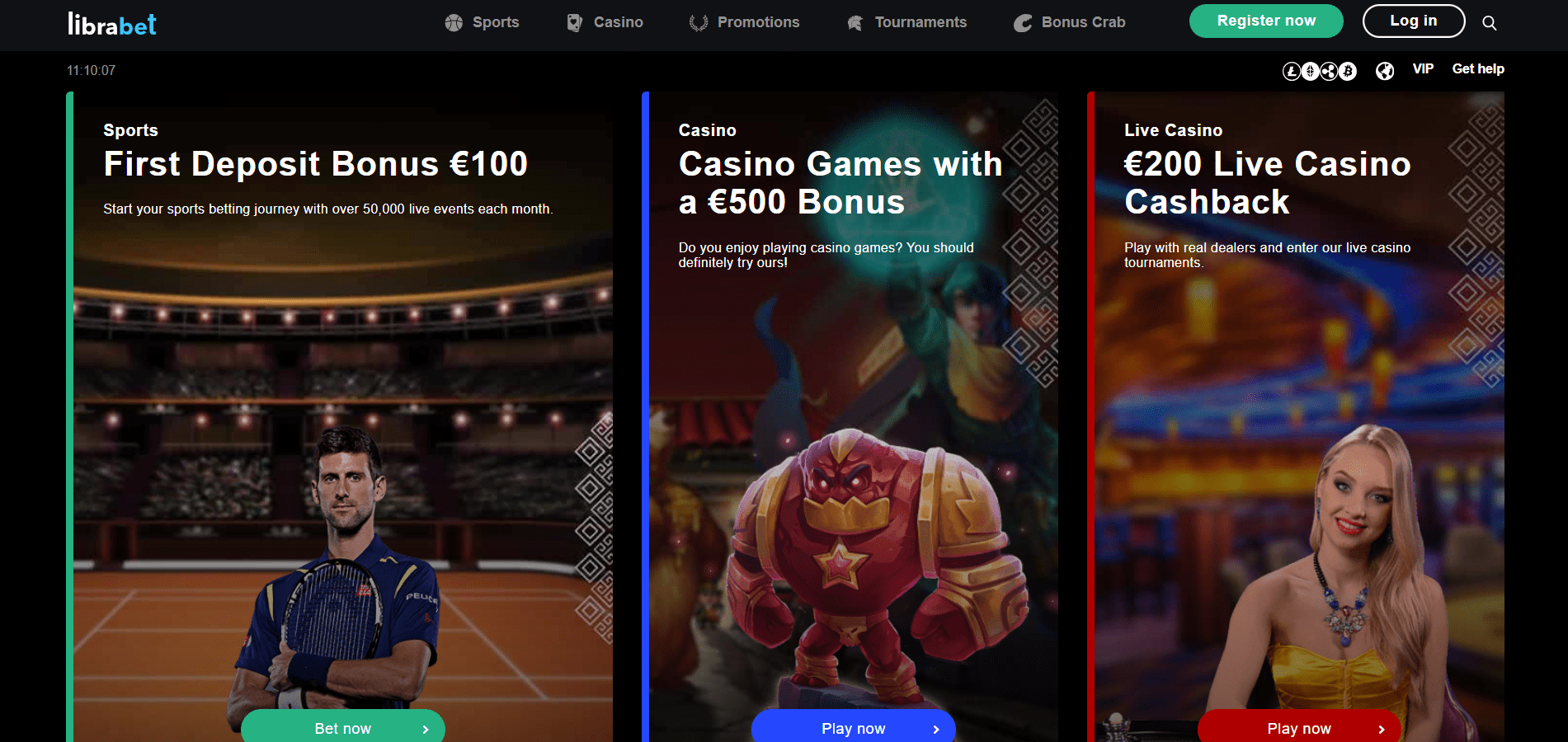Image resolution: width=1568 pixels, height=742 pixels.
Task: Select the €200 Live Casino Cashback banner
Action: pos(1296,416)
